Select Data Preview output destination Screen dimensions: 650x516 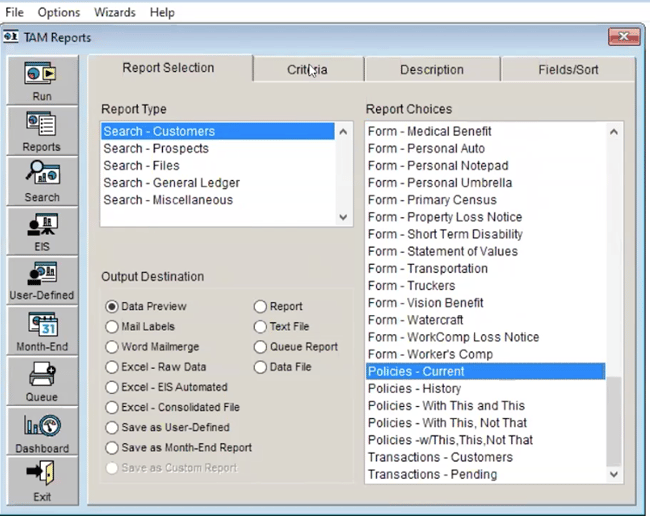pos(146,306)
